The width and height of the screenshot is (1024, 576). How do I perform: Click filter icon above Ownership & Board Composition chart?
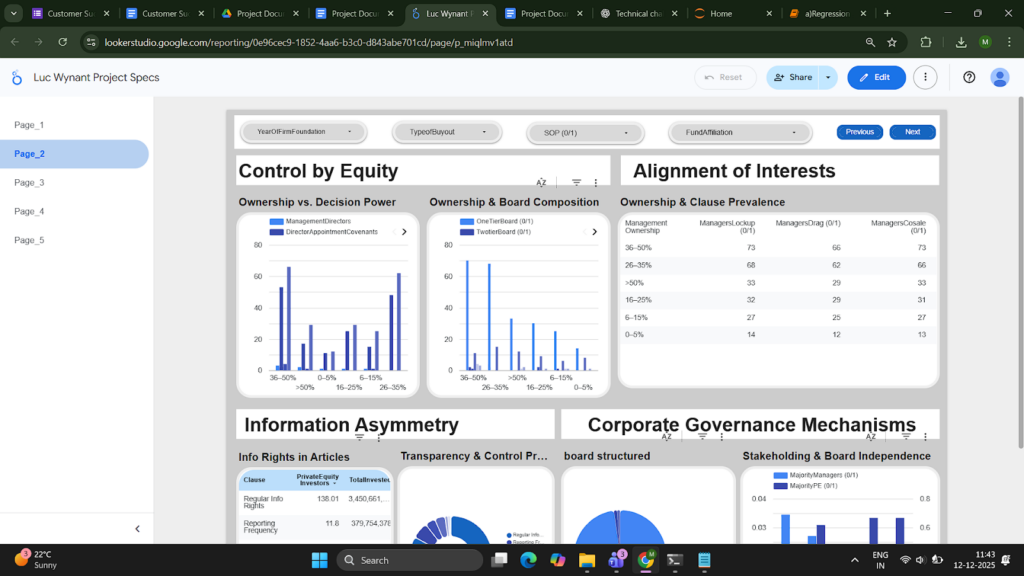pyautogui.click(x=577, y=183)
